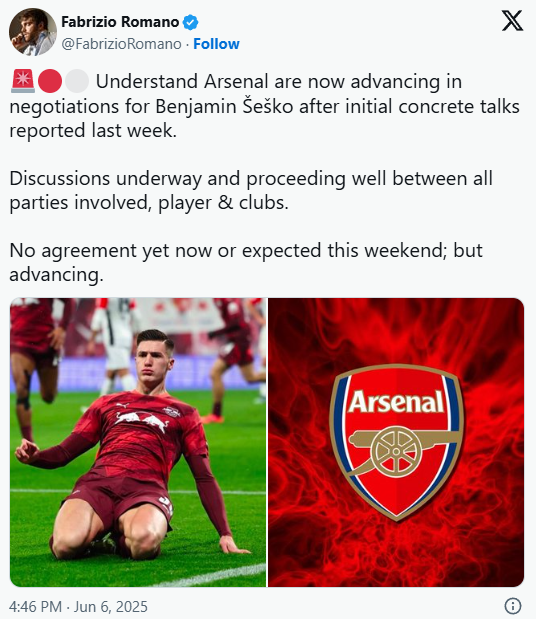Click the blue verified checkmark badge
This screenshot has height=619, width=536.
[x=191, y=22]
